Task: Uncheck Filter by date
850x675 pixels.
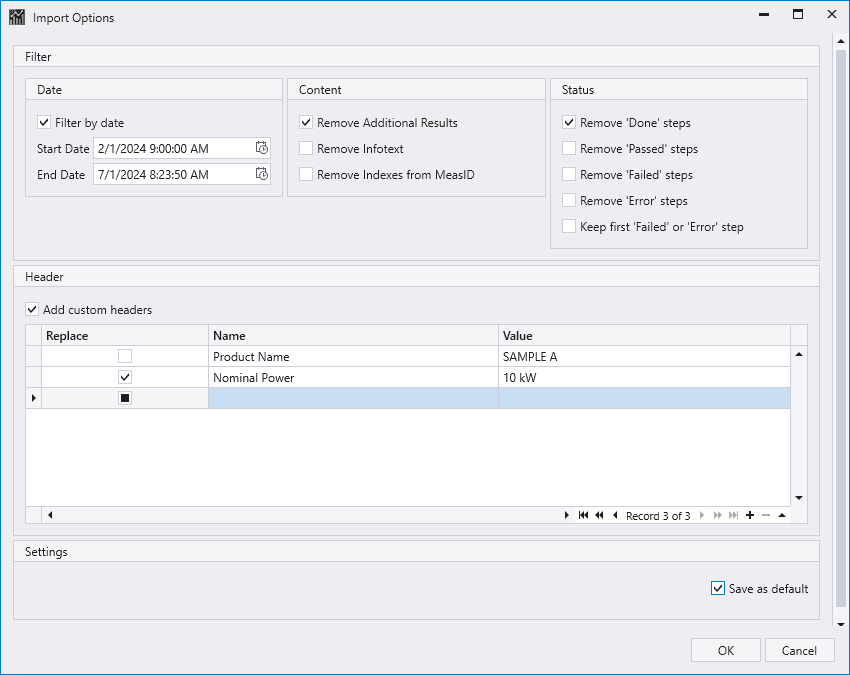Action: pos(44,123)
